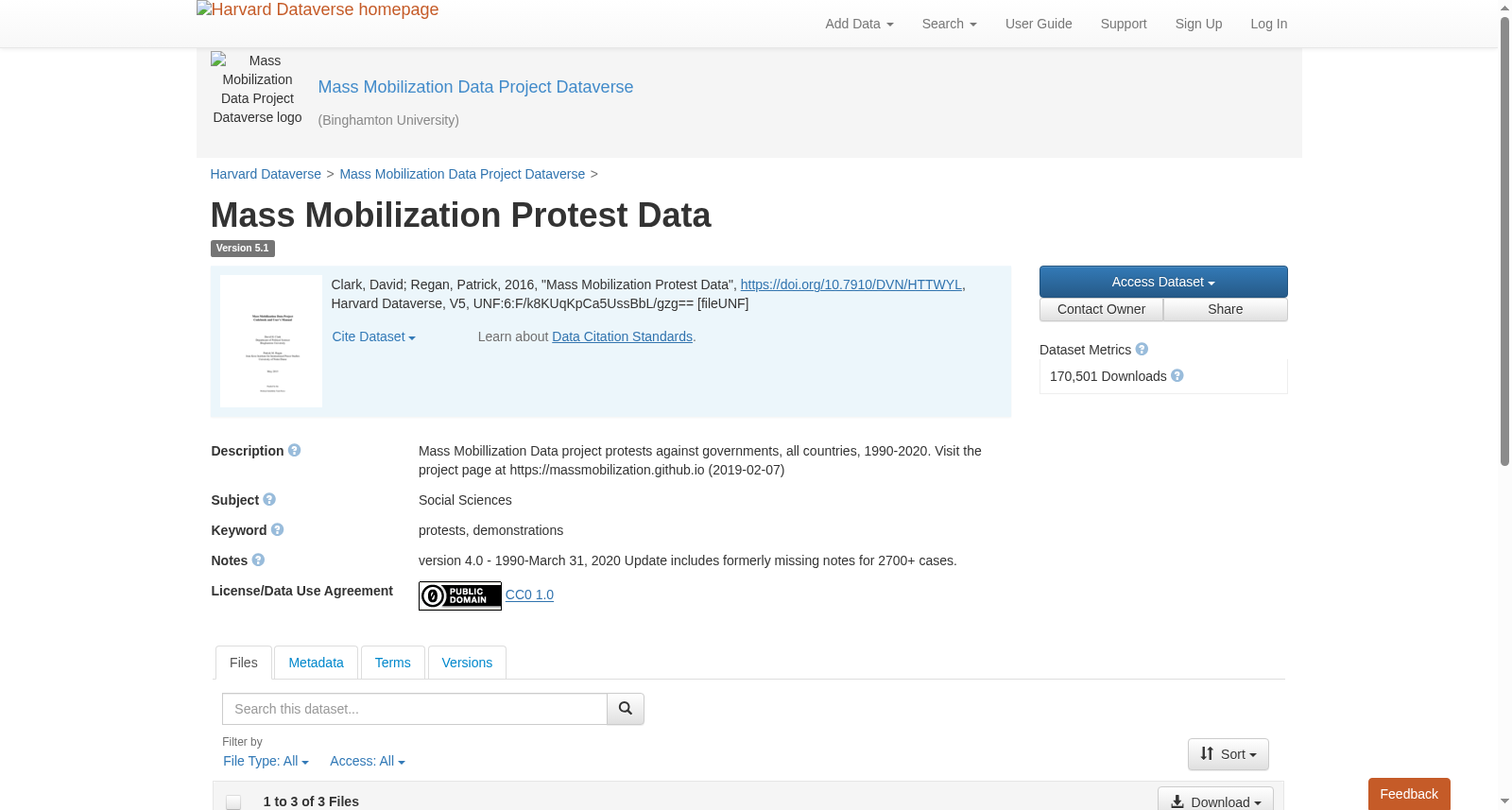Open the Support menu item
The image size is (1512, 810).
pos(1124,24)
